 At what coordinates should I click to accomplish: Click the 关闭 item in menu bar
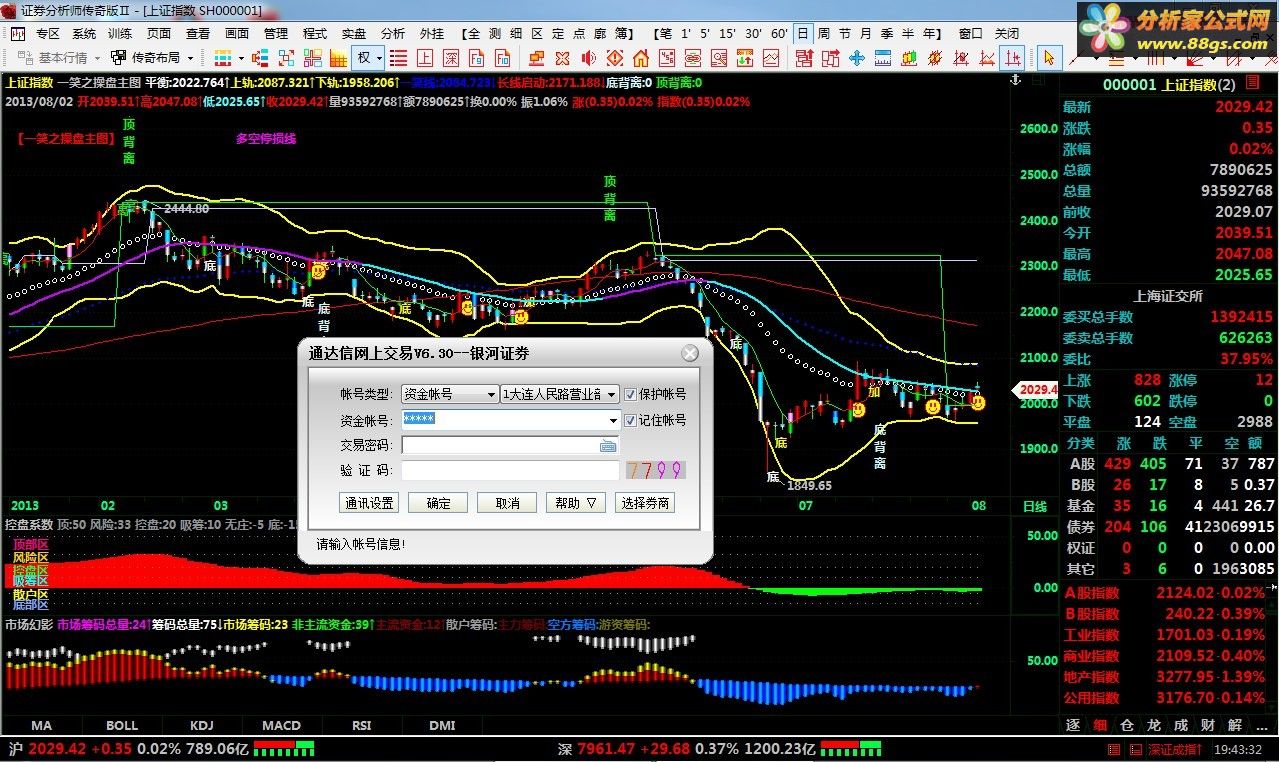click(1007, 33)
